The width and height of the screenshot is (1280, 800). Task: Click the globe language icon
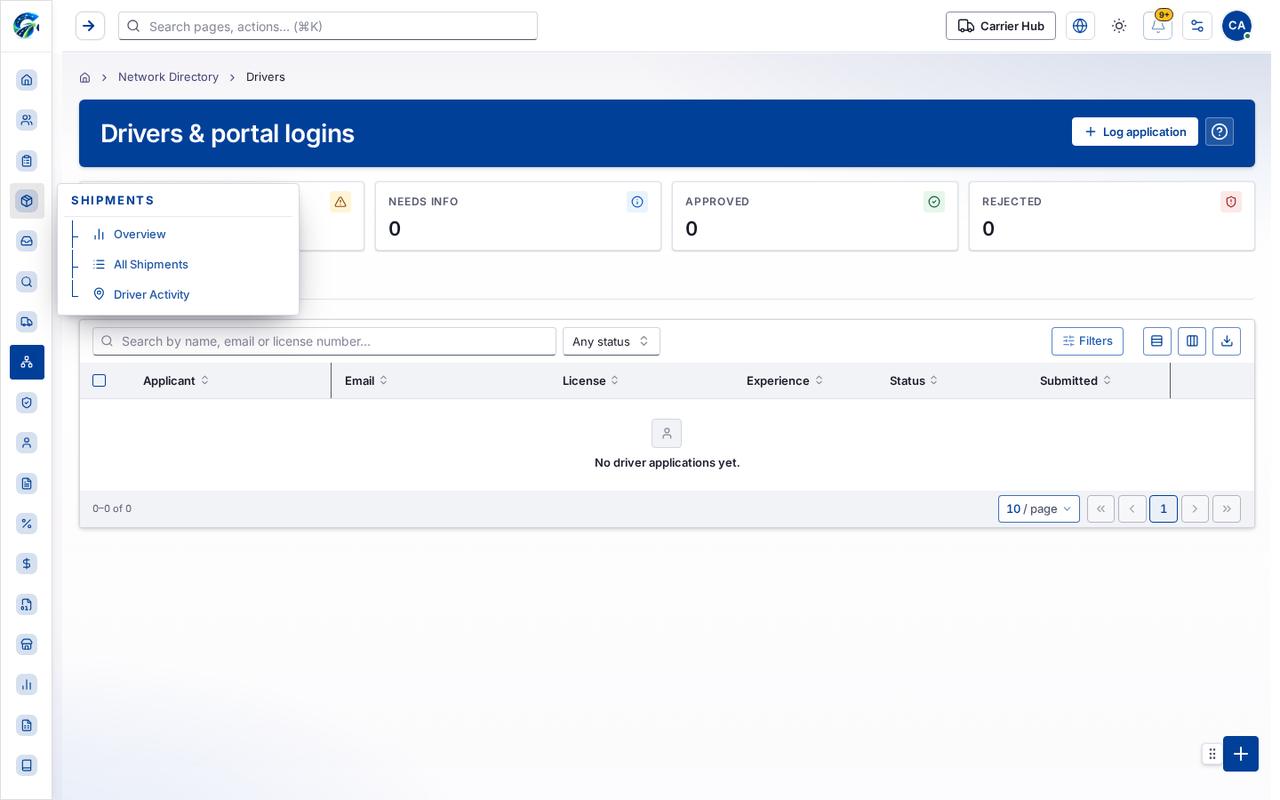point(1080,26)
